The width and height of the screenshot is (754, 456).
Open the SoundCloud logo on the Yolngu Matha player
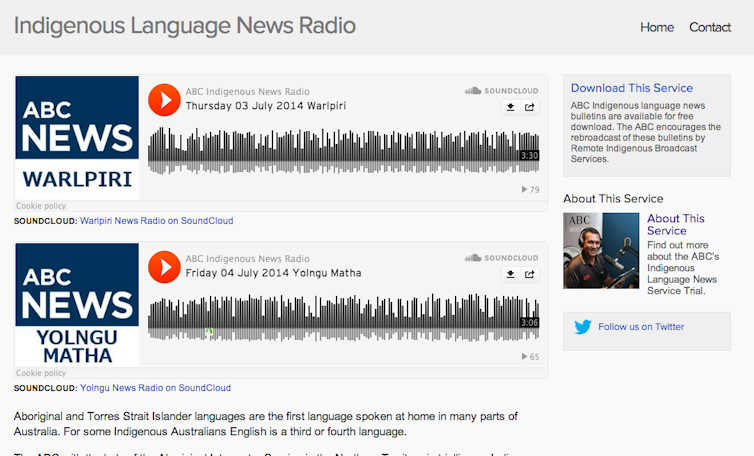pyautogui.click(x=502, y=258)
